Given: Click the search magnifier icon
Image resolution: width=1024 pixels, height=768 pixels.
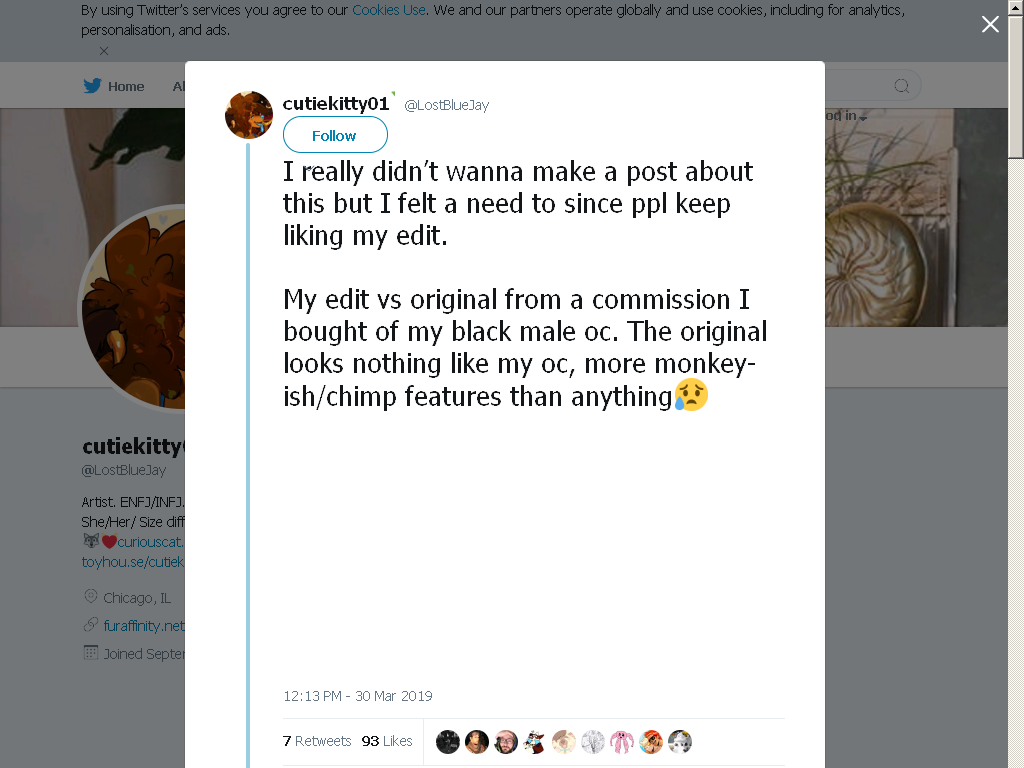Looking at the screenshot, I should coord(901,86).
